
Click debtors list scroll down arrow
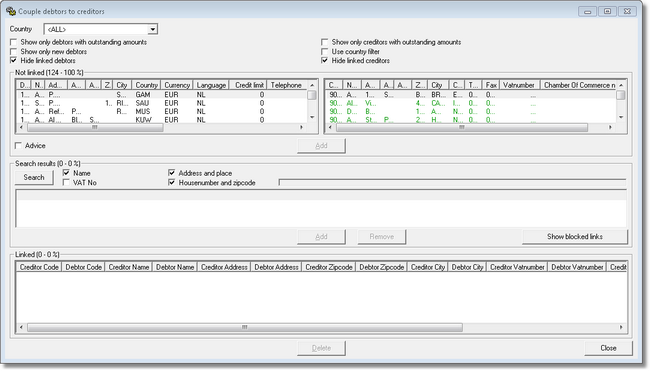click(x=312, y=118)
